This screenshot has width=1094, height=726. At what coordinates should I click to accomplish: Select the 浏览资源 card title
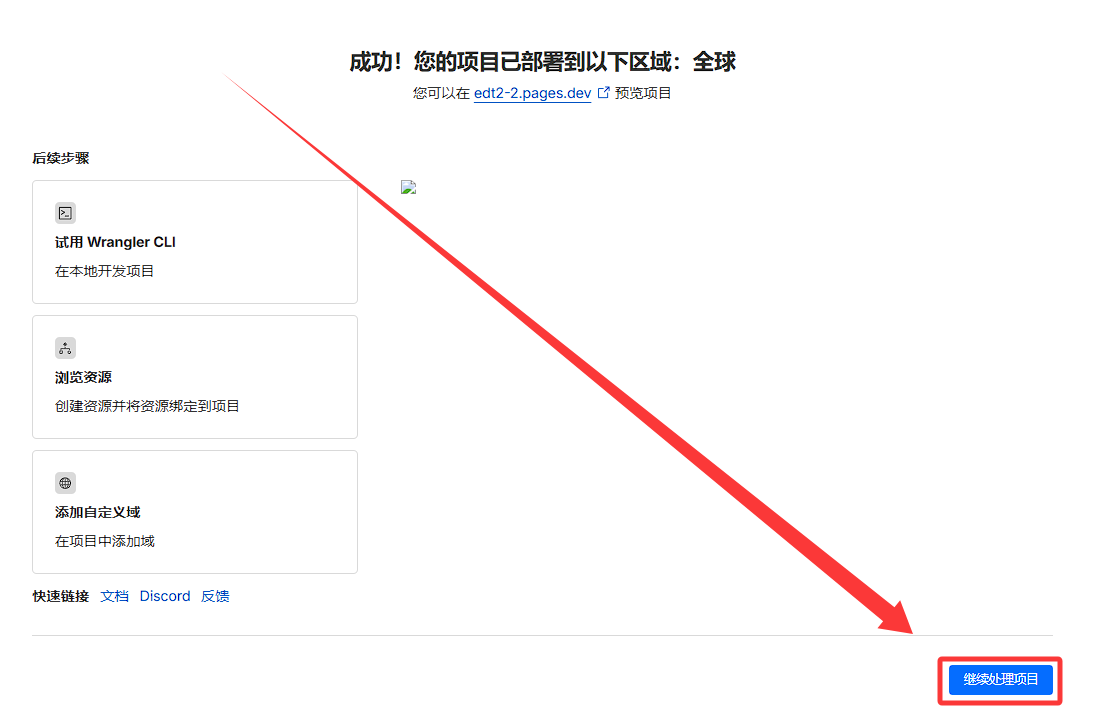[x=83, y=377]
